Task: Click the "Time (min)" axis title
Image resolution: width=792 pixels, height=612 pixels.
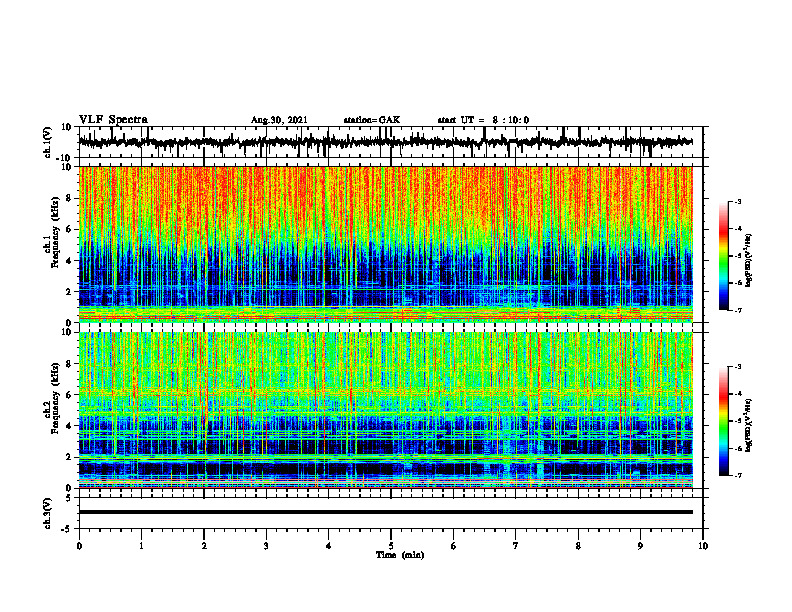Action: 400,555
